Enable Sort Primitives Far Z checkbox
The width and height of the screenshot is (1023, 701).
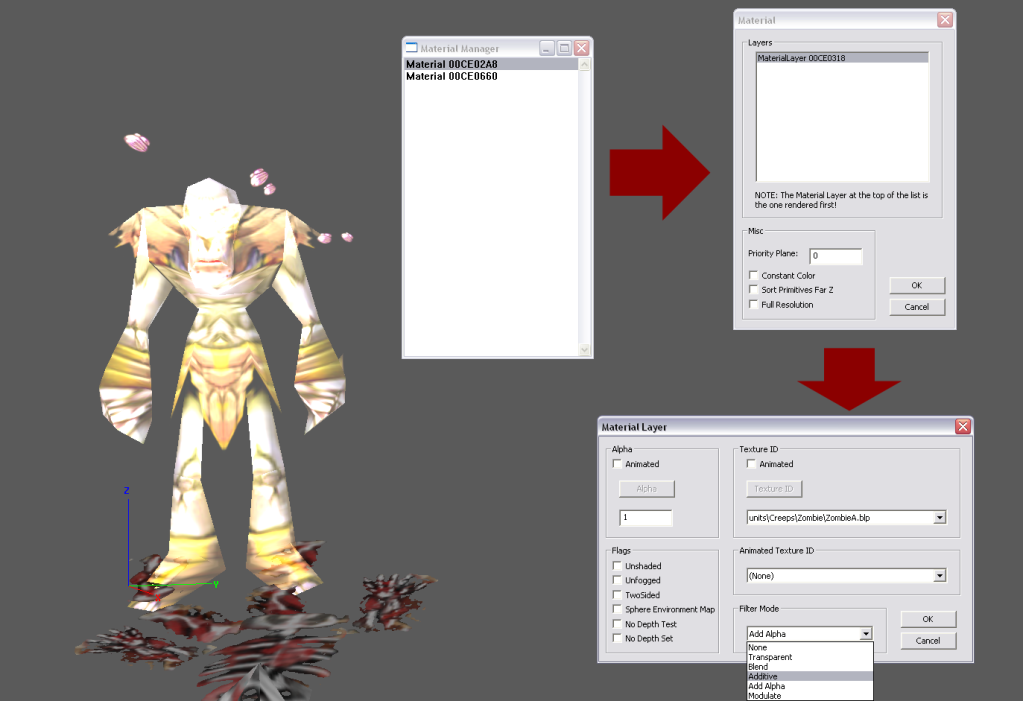pyautogui.click(x=754, y=290)
